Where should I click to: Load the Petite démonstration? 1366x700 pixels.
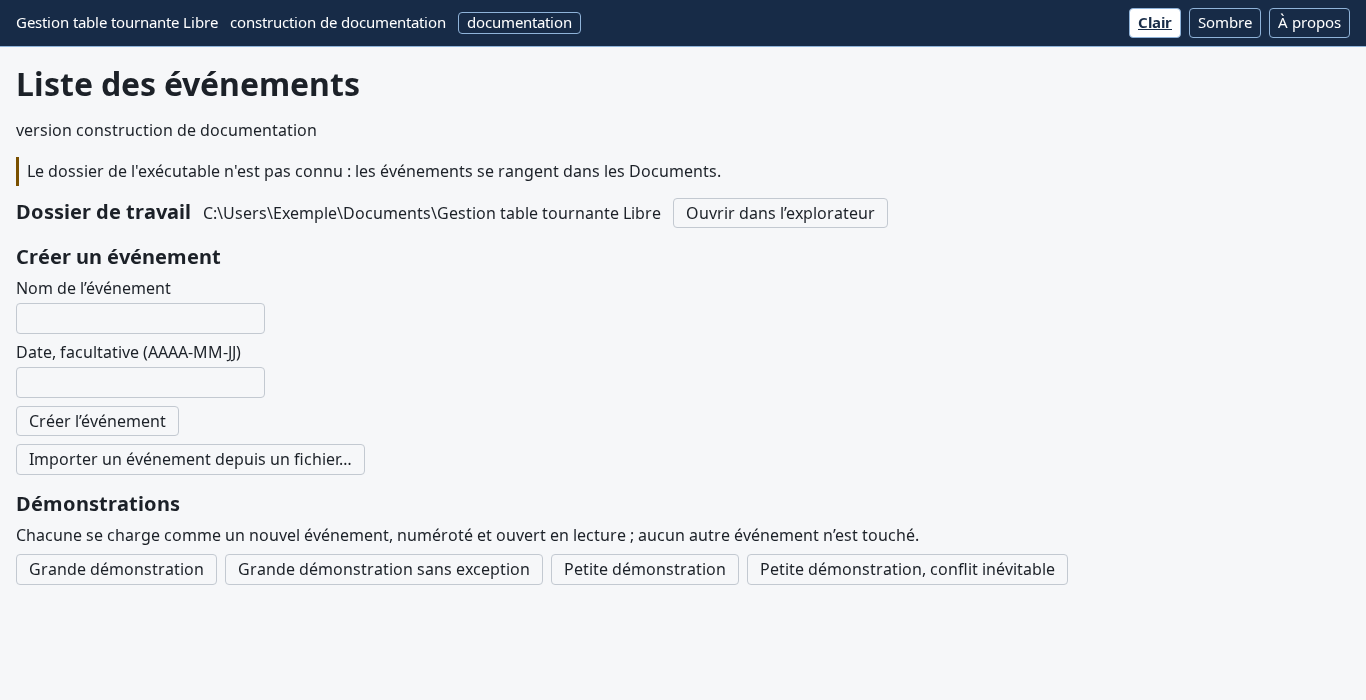tap(645, 570)
